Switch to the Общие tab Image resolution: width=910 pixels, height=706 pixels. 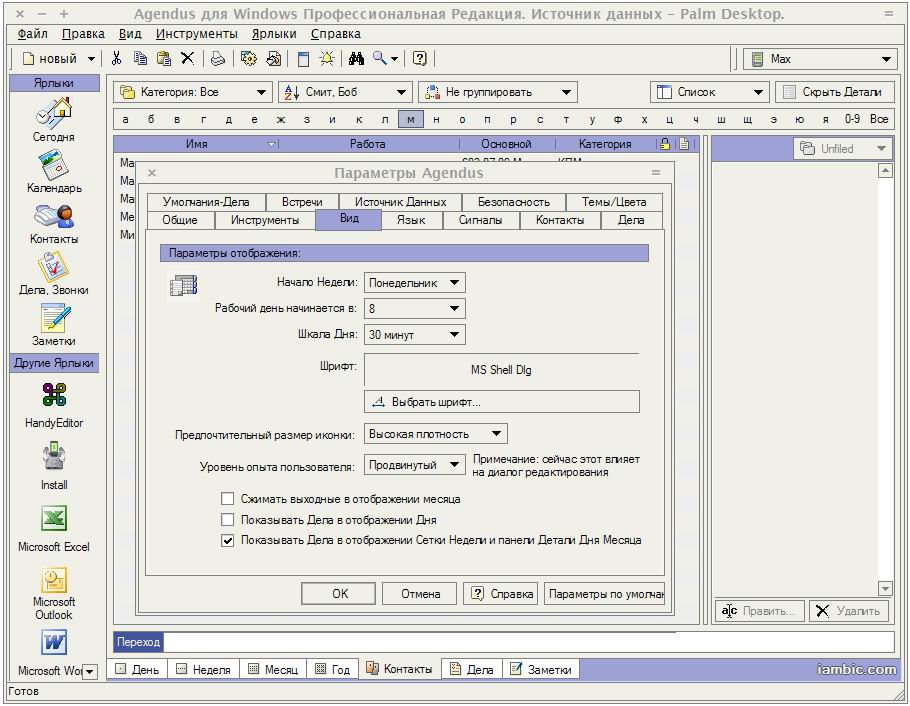click(180, 220)
